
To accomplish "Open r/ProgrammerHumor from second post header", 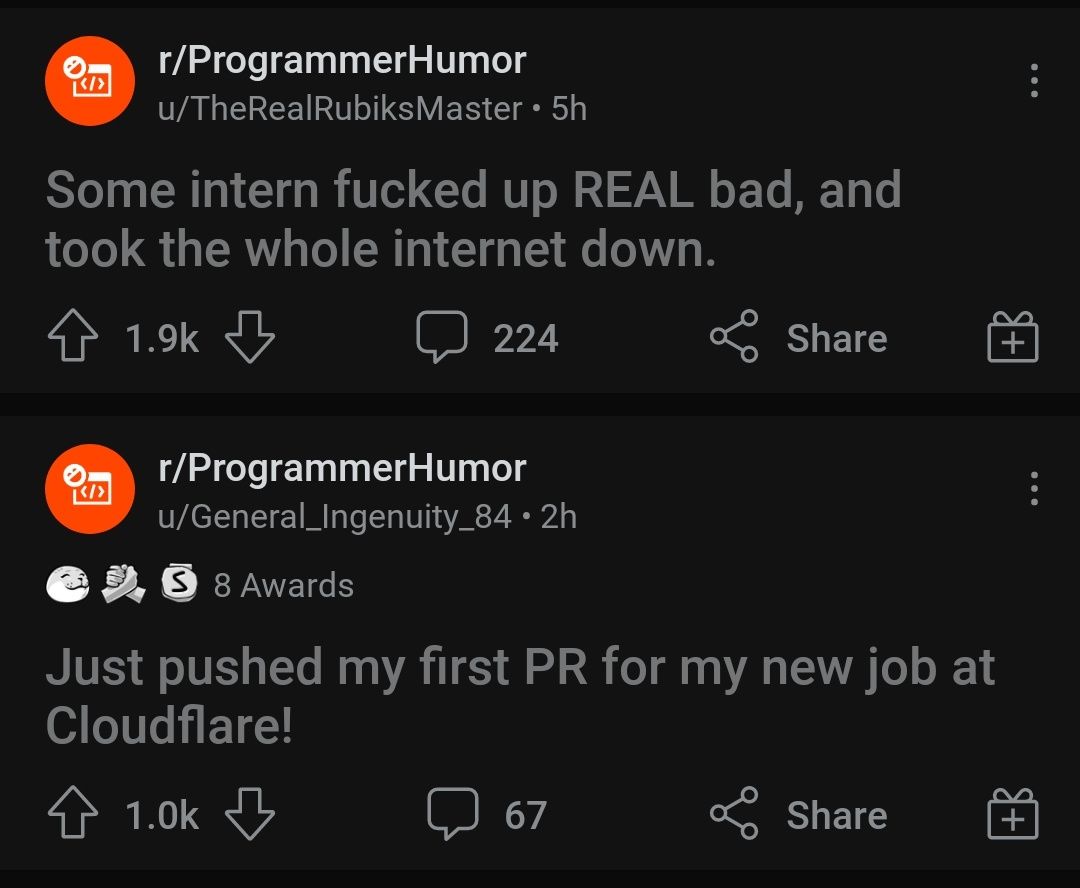I will coord(342,468).
